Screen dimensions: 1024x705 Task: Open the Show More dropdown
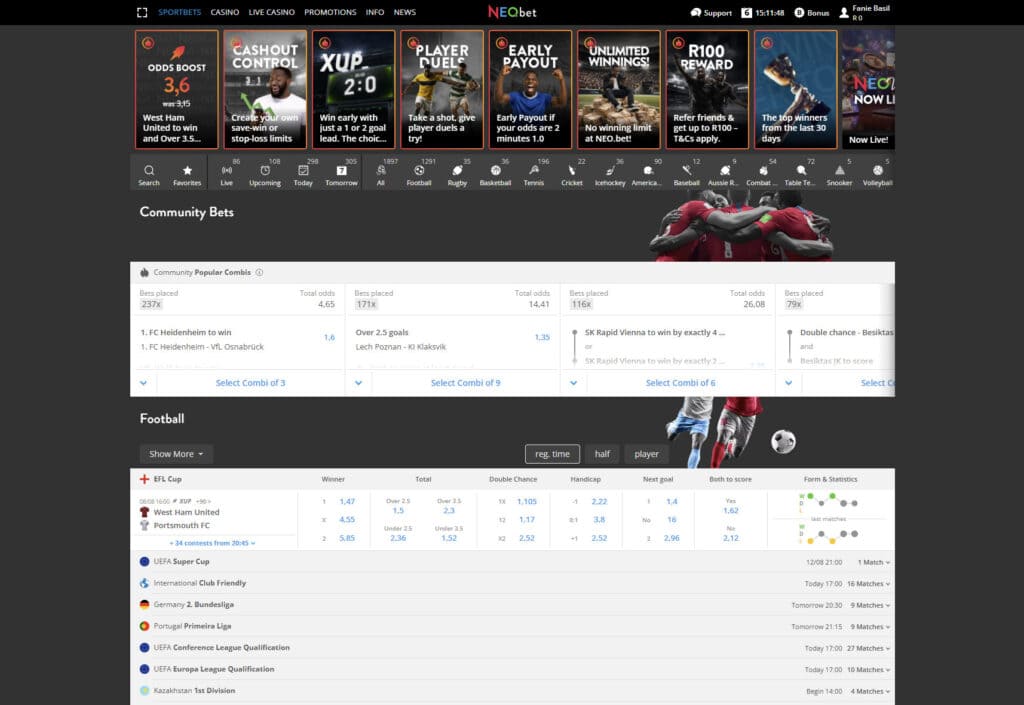pos(176,454)
